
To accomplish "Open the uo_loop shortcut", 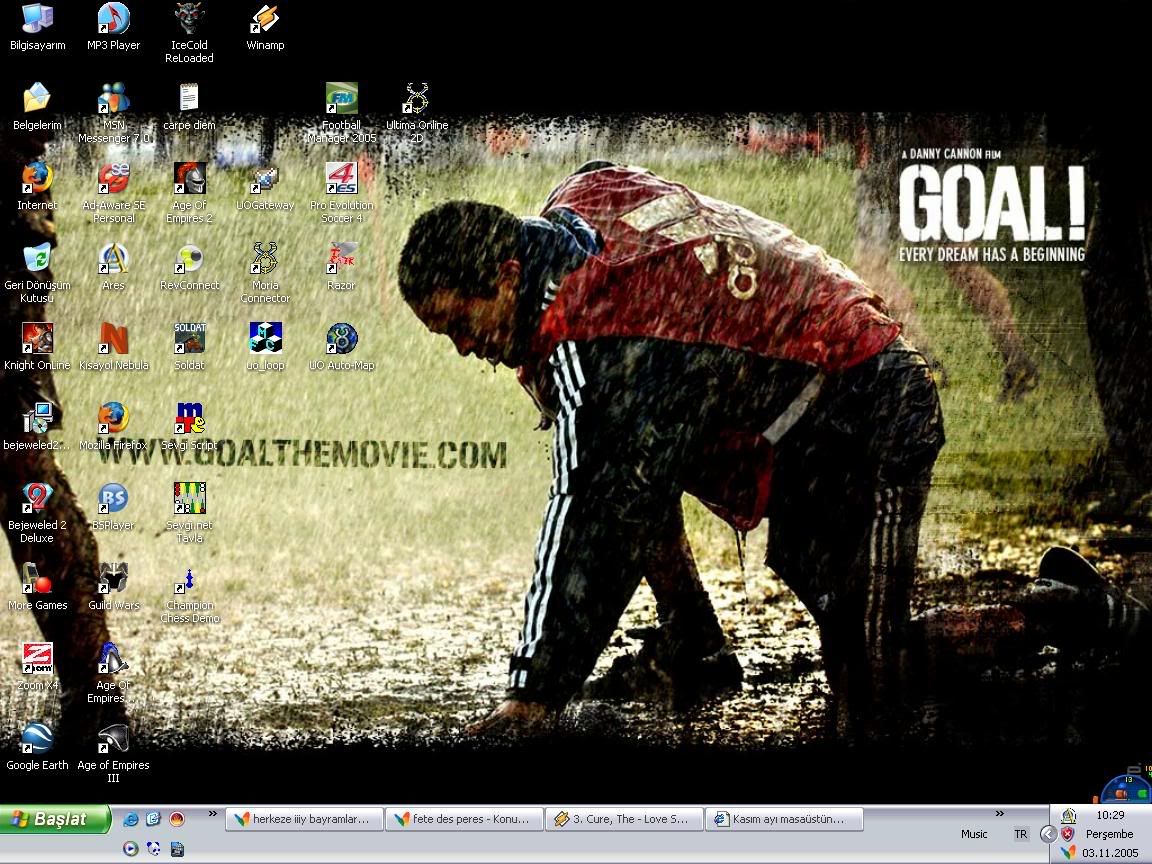I will (265, 348).
